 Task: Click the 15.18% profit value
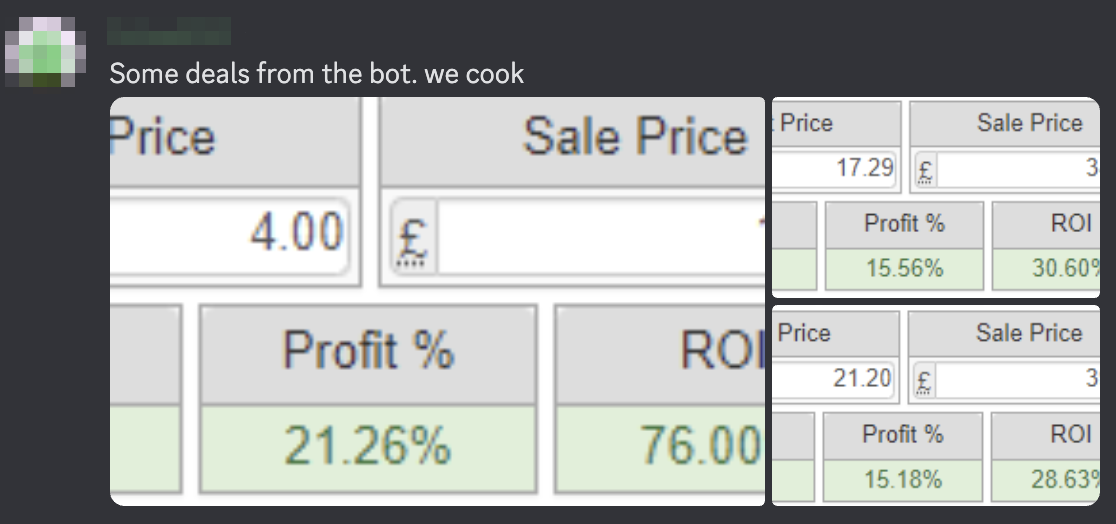click(x=902, y=480)
